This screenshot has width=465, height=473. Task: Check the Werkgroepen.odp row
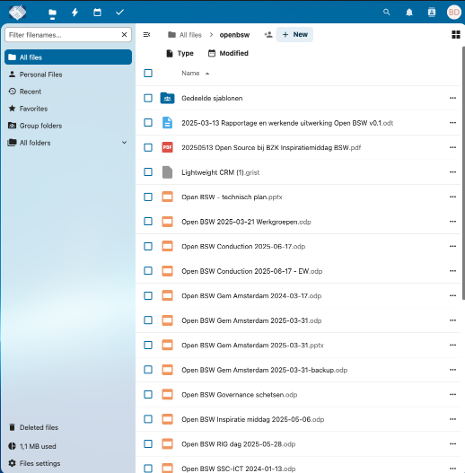(148, 221)
